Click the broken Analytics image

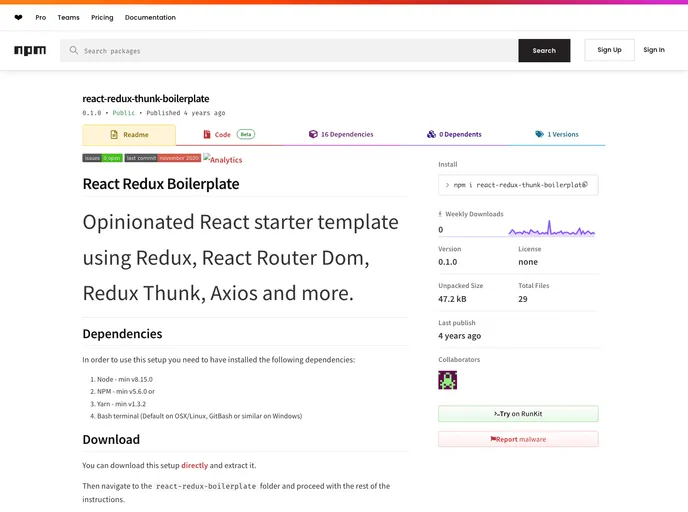point(222,159)
